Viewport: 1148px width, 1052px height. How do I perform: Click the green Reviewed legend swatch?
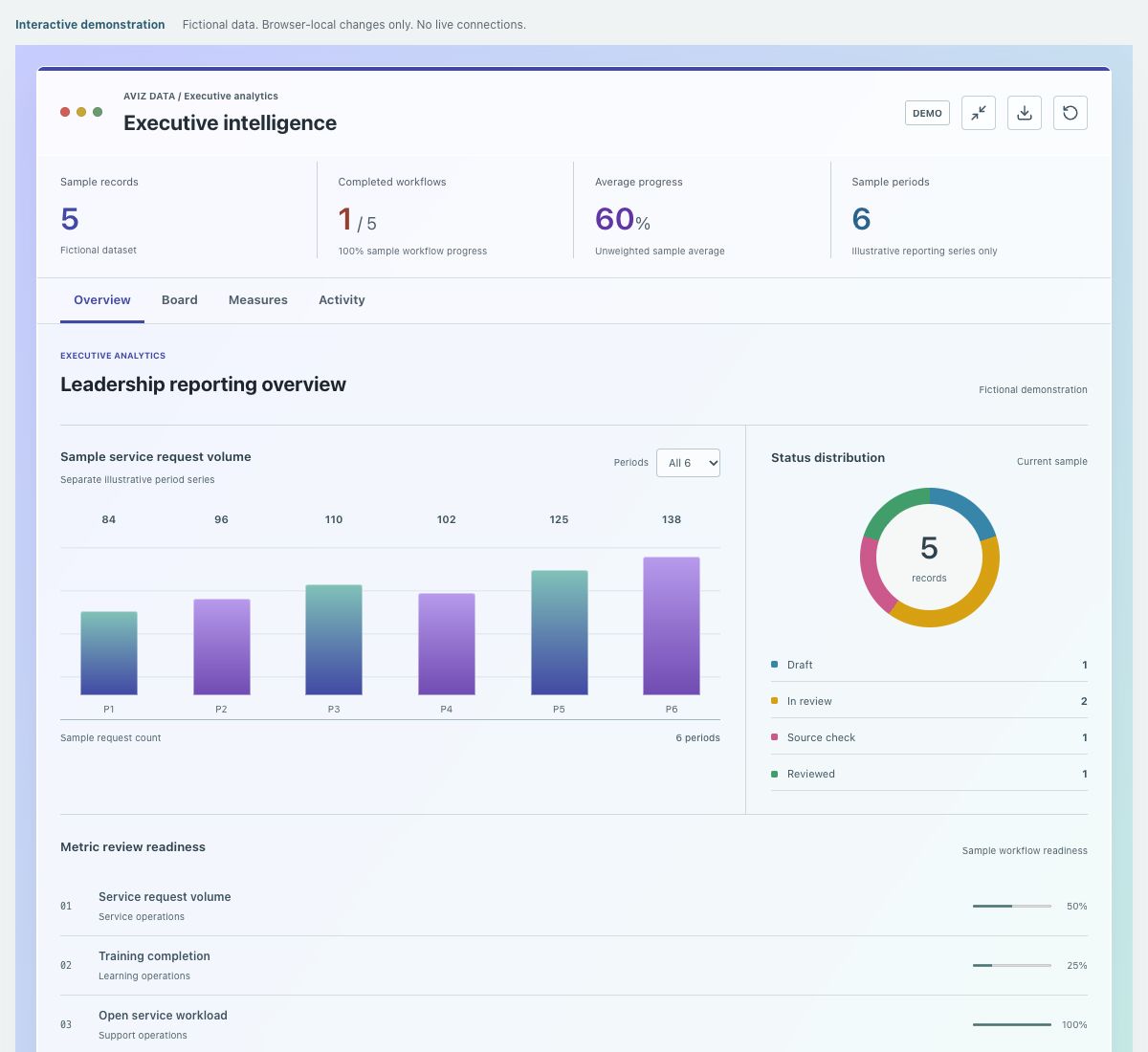coord(774,774)
